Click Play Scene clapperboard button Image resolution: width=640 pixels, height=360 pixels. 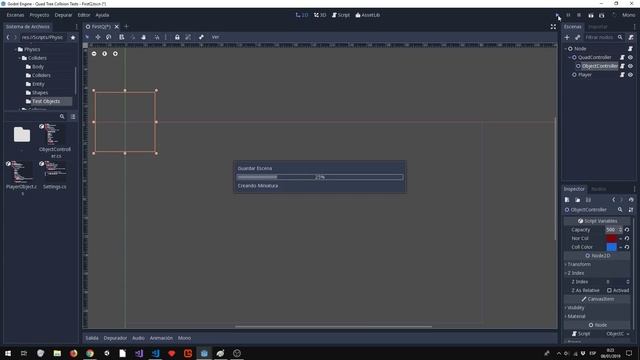pos(591,15)
